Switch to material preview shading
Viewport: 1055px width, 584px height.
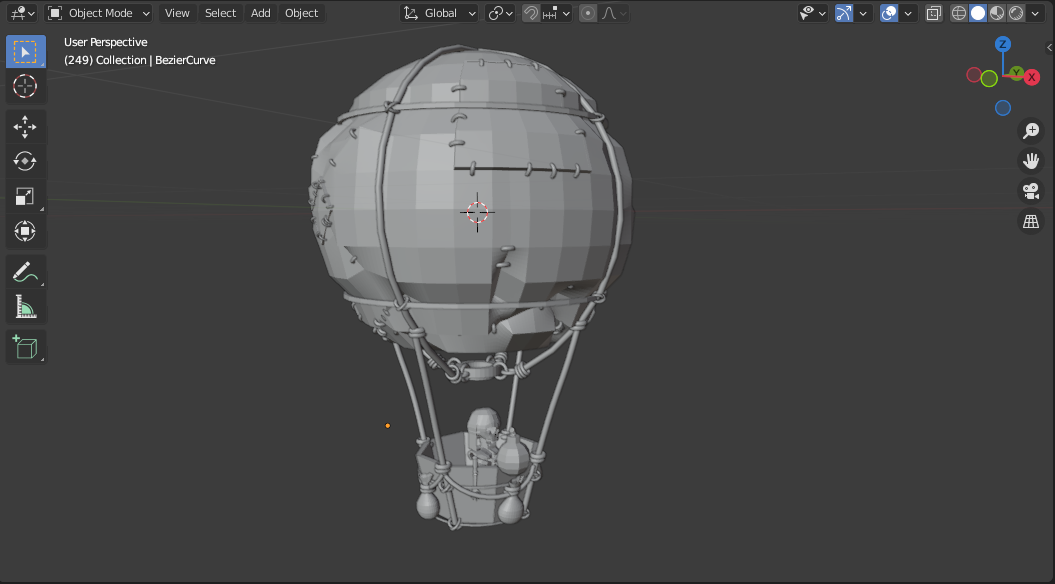996,13
